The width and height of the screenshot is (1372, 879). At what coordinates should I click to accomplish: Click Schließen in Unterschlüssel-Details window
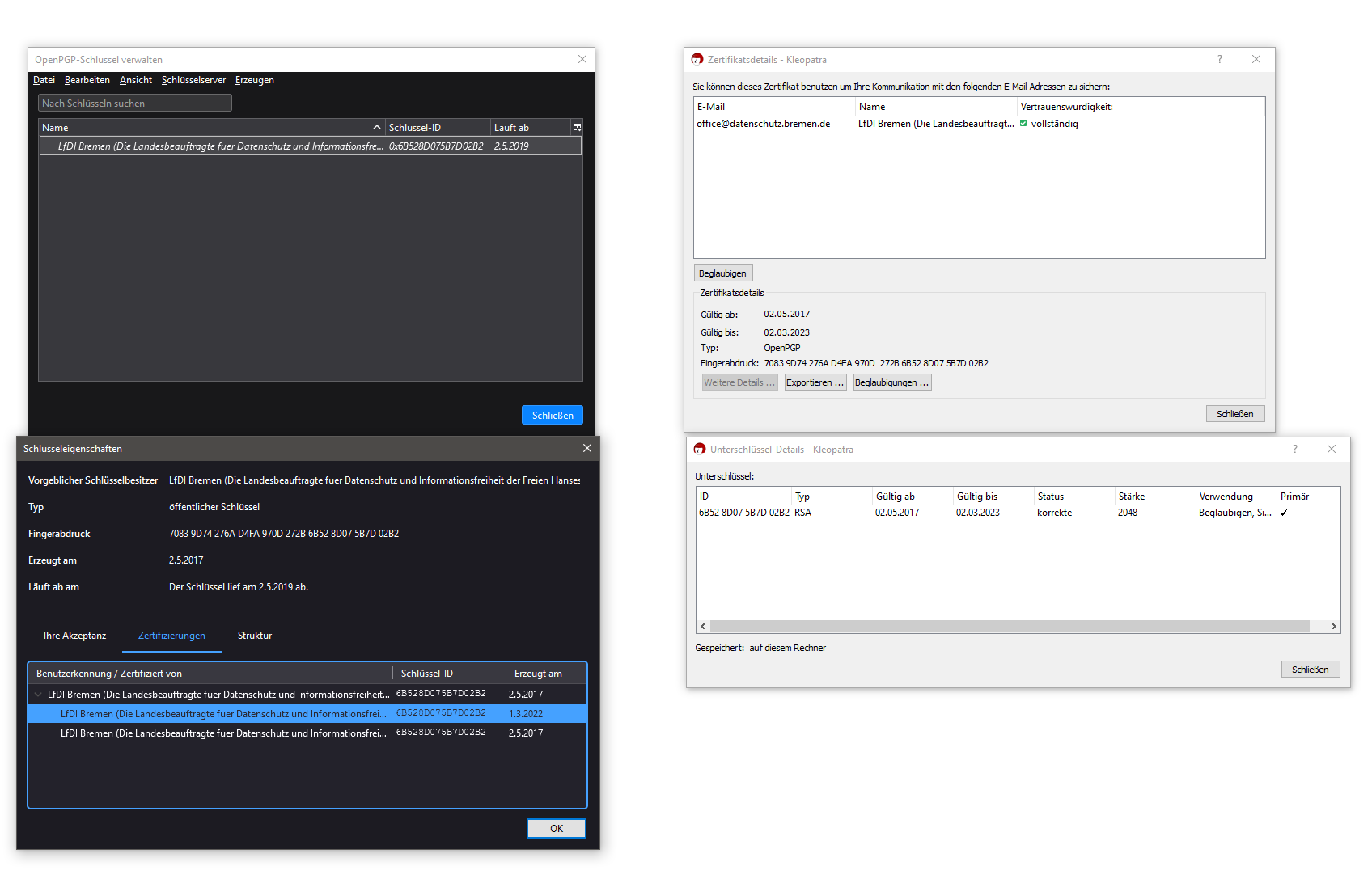(x=1311, y=670)
